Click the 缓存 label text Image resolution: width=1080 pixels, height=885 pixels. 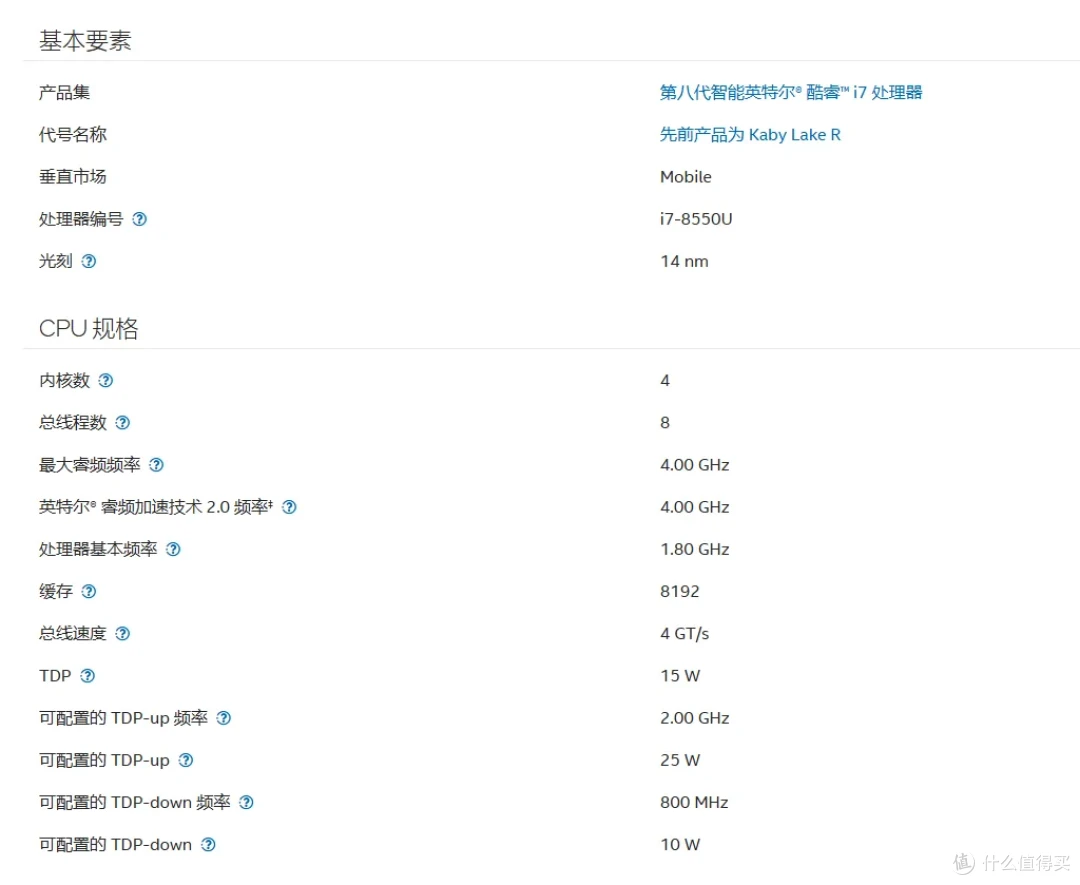(56, 591)
